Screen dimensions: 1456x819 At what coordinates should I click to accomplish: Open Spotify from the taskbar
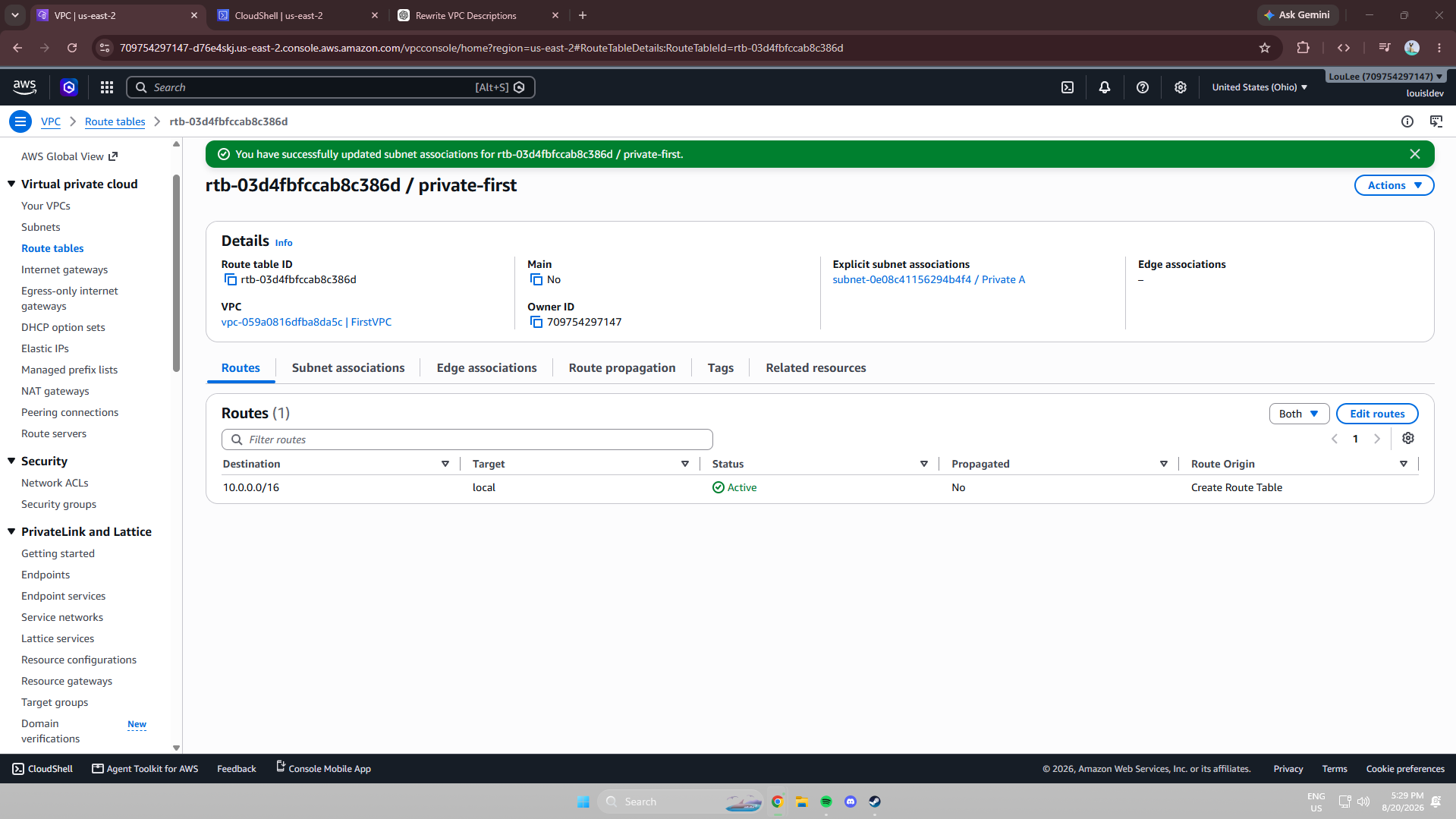click(826, 802)
